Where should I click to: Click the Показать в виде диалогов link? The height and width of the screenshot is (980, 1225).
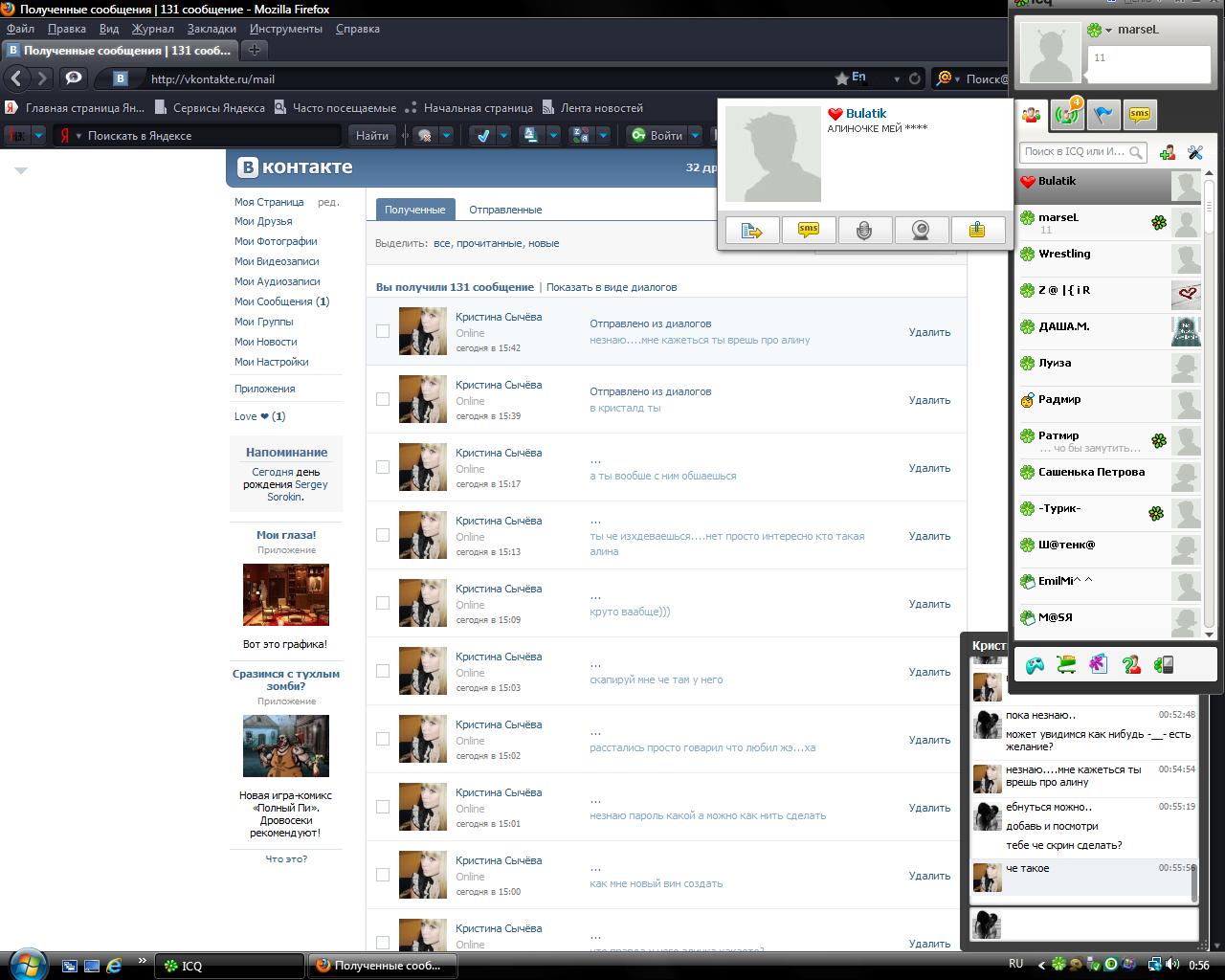[612, 287]
